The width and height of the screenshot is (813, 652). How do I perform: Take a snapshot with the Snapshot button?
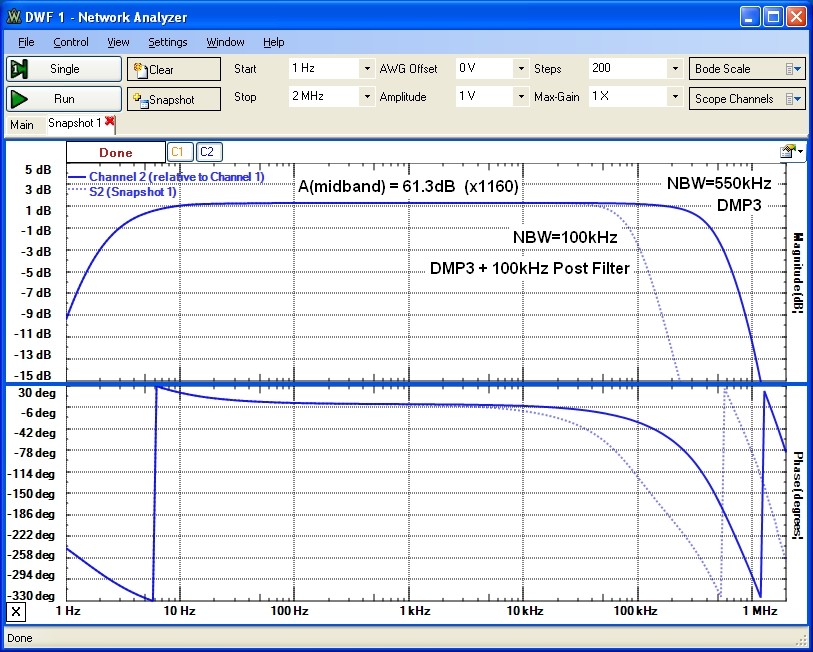click(x=173, y=99)
